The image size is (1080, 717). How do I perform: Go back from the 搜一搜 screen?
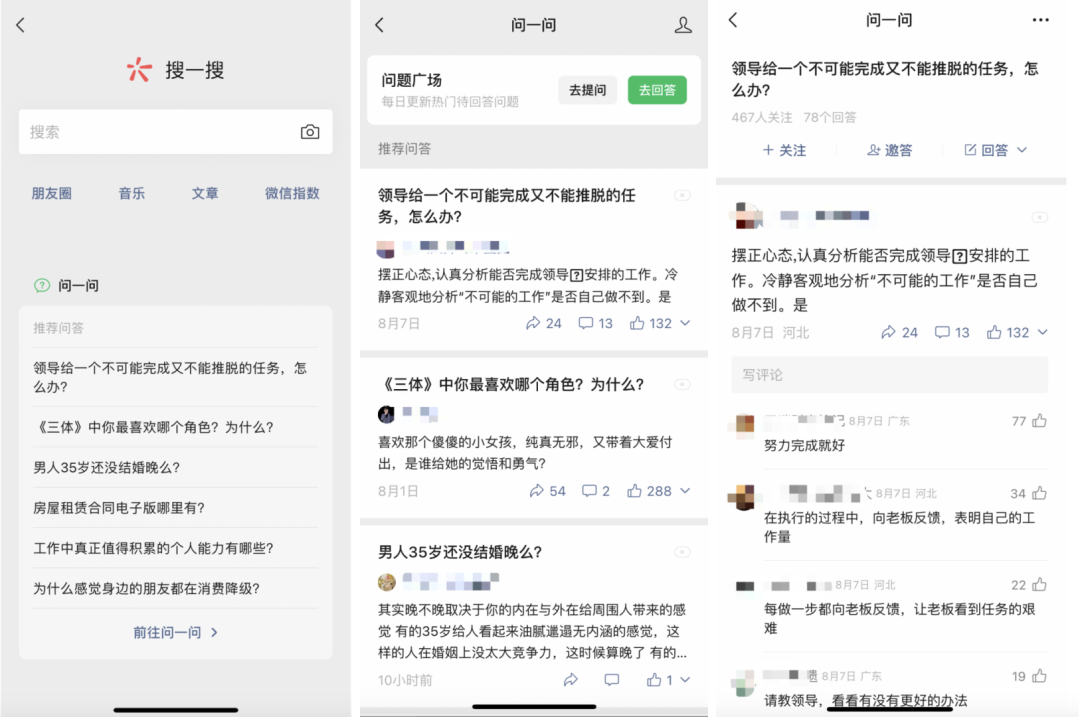(x=21, y=25)
